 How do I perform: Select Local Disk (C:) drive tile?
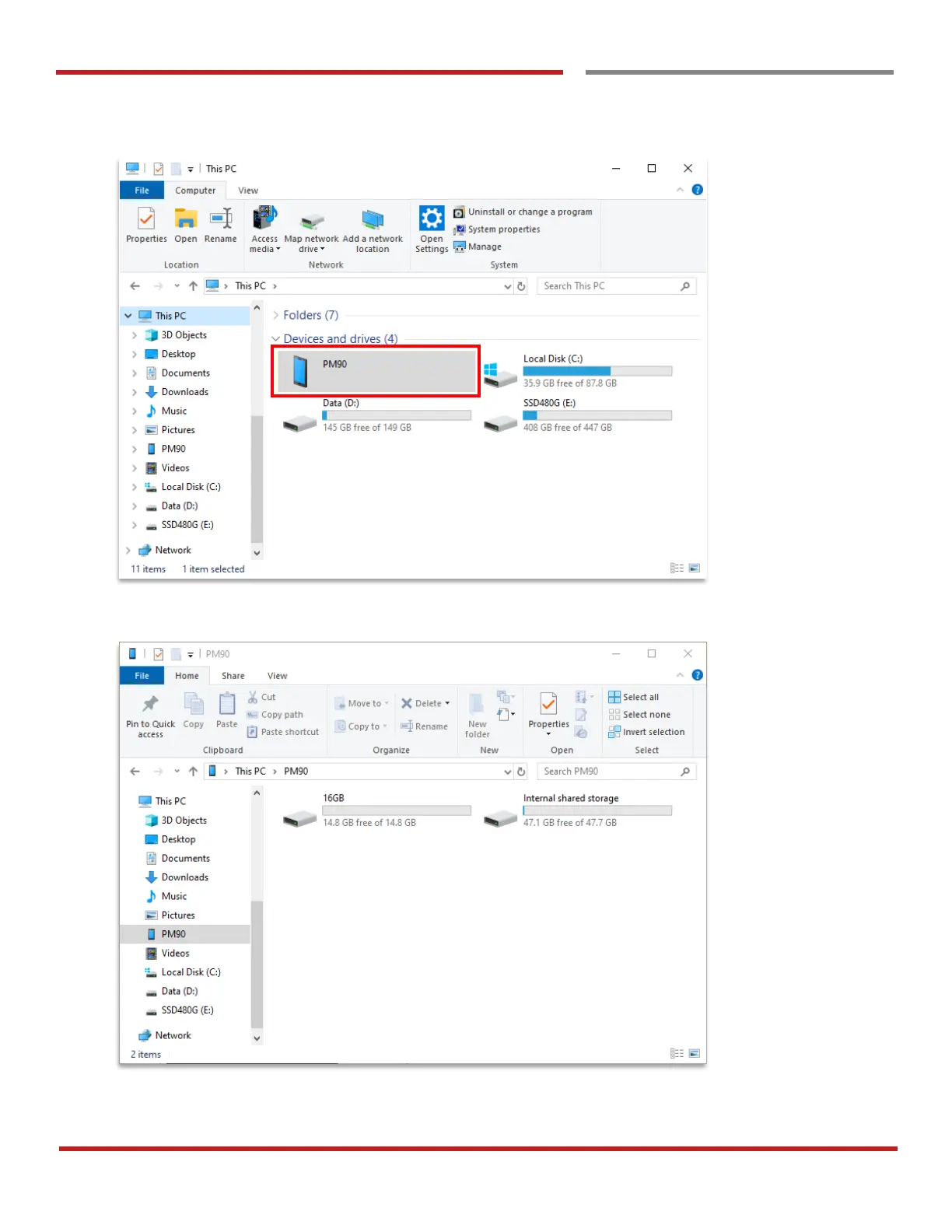coord(577,370)
